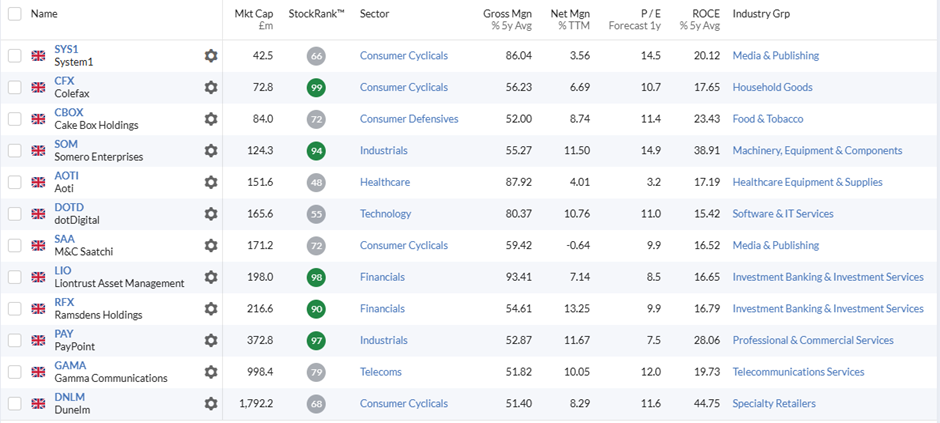
Task: Open Software & IT Services industry link
Action: pos(783,214)
